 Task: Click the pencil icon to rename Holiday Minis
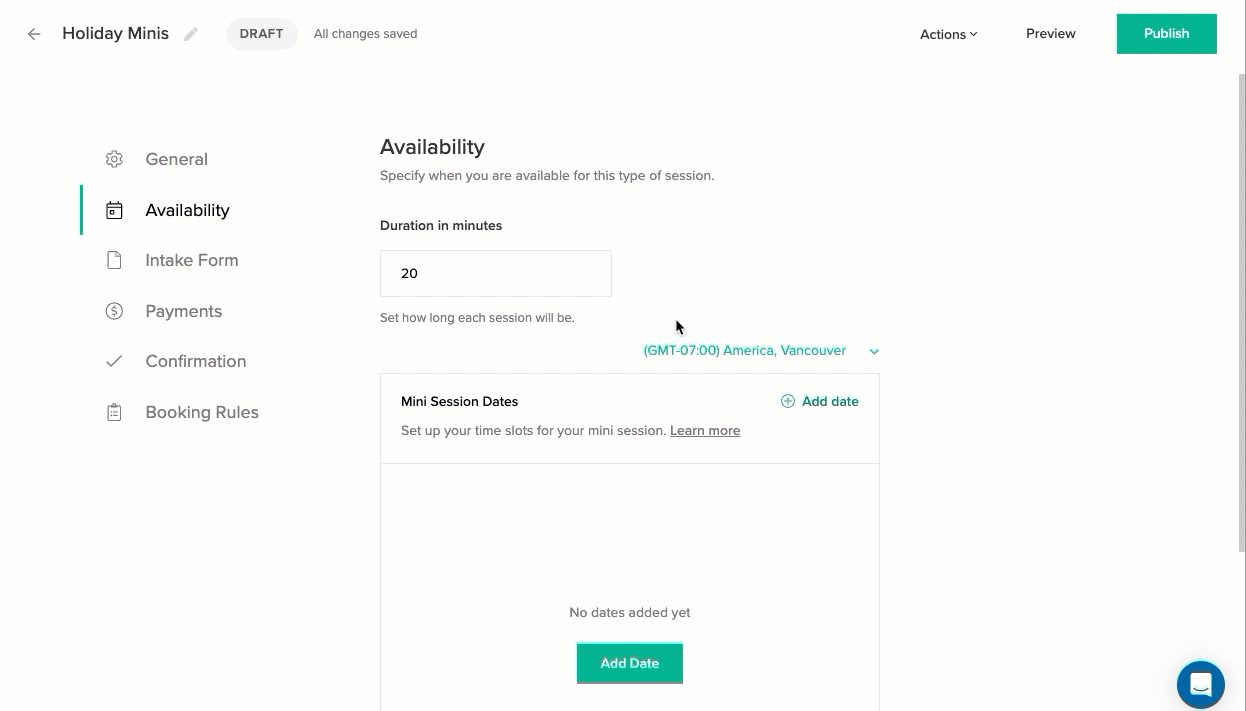191,34
